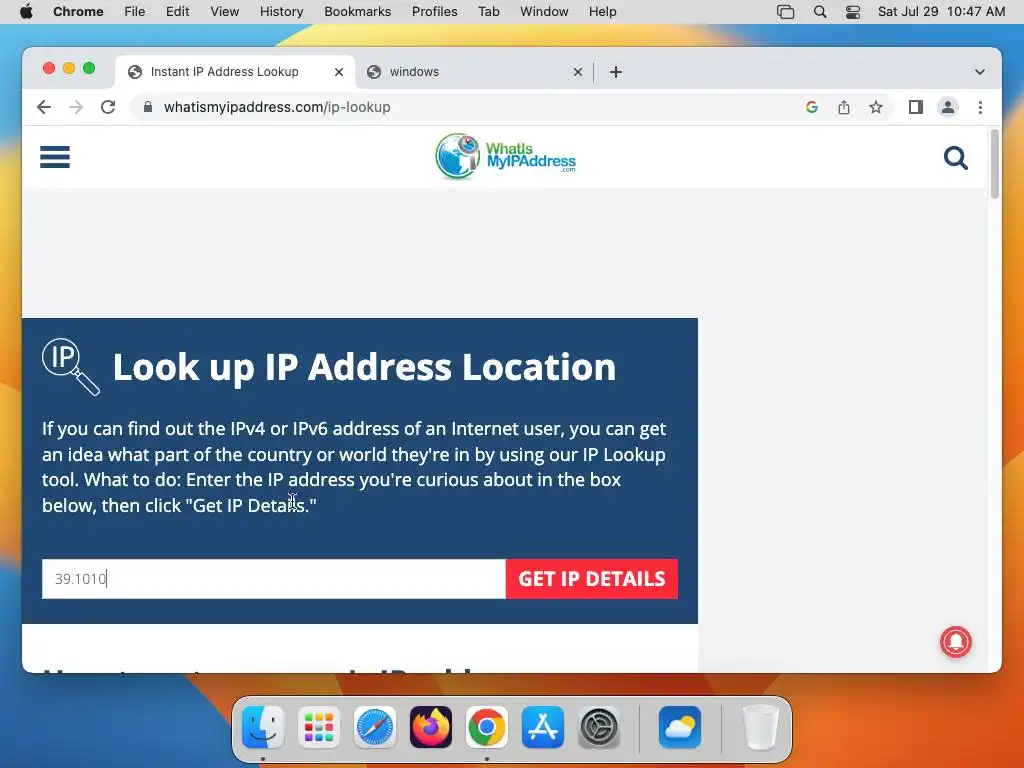Viewport: 1024px width, 768px height.
Task: Close the windows tab
Action: tap(578, 72)
